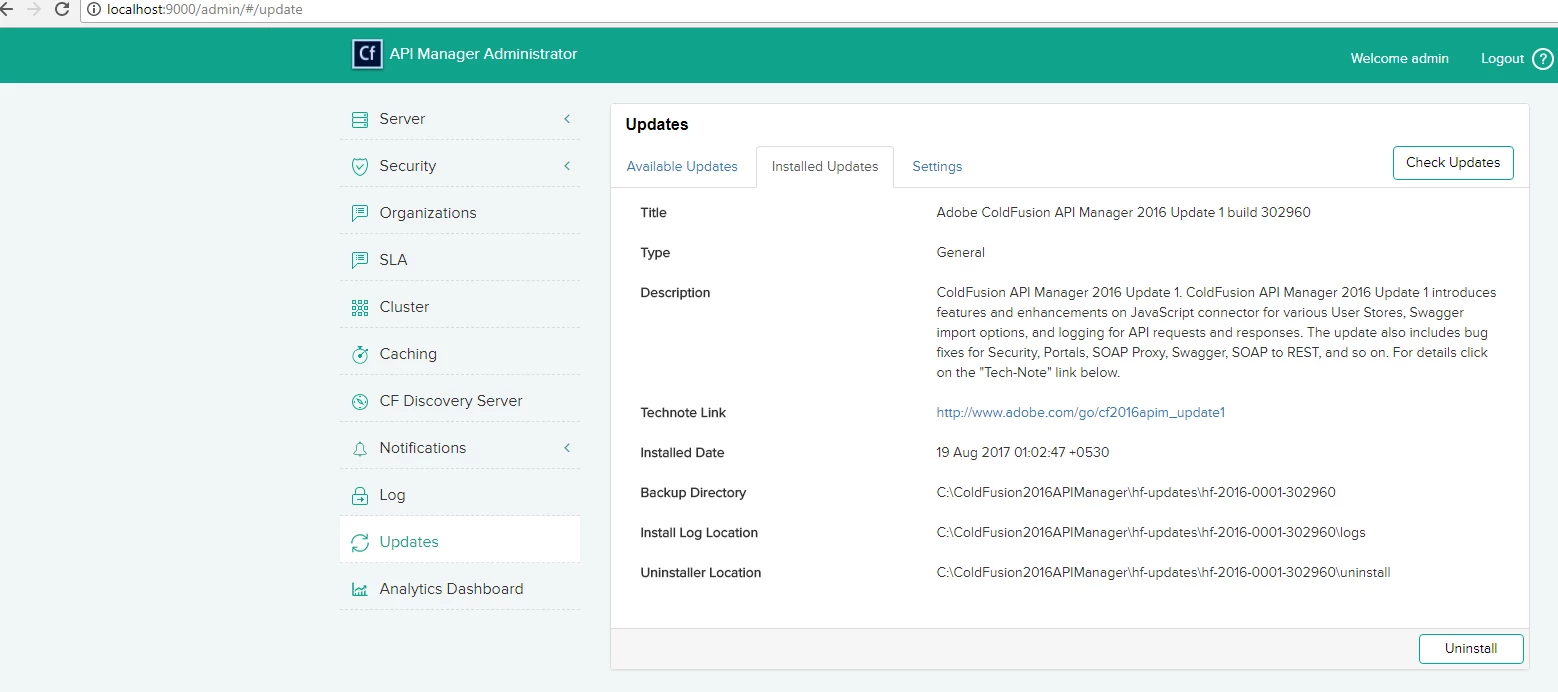
Task: Click the Check Updates button
Action: (x=1453, y=163)
